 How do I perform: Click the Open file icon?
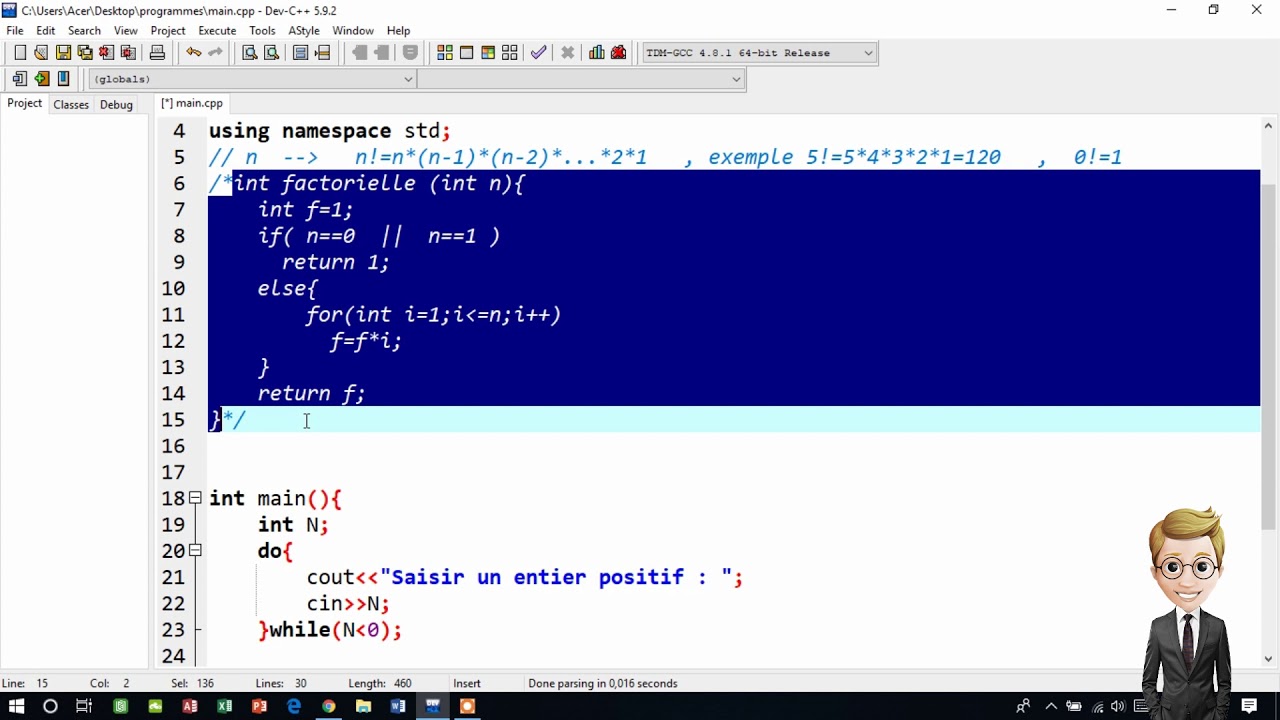click(x=41, y=53)
